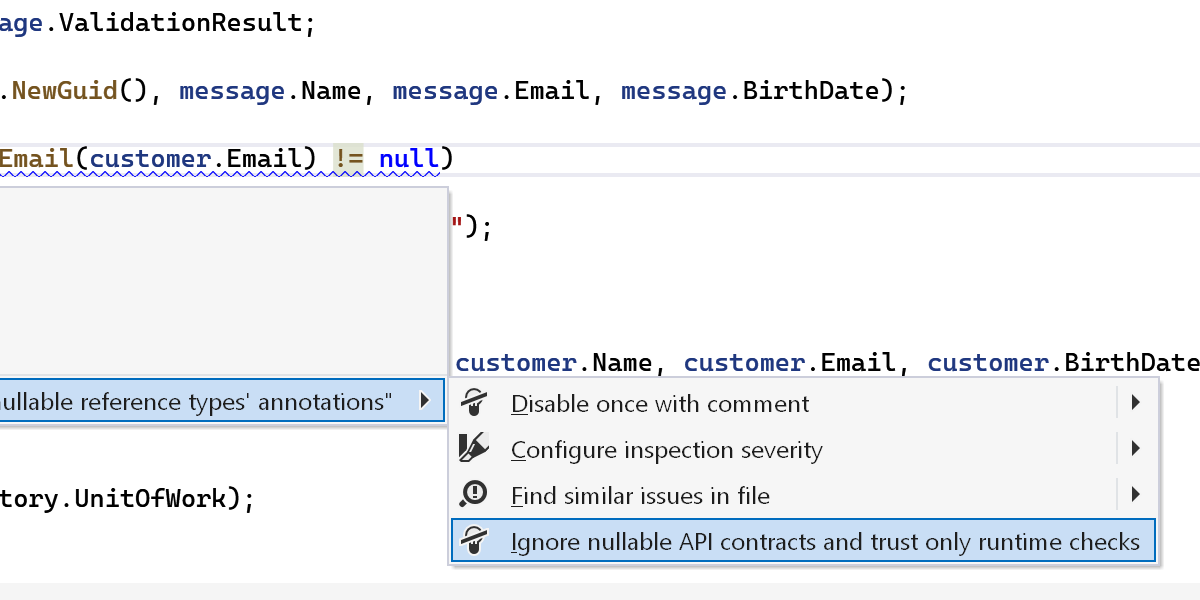Click the icon beside Ignore nullable API contracts
The image size is (1200, 600).
click(x=473, y=541)
